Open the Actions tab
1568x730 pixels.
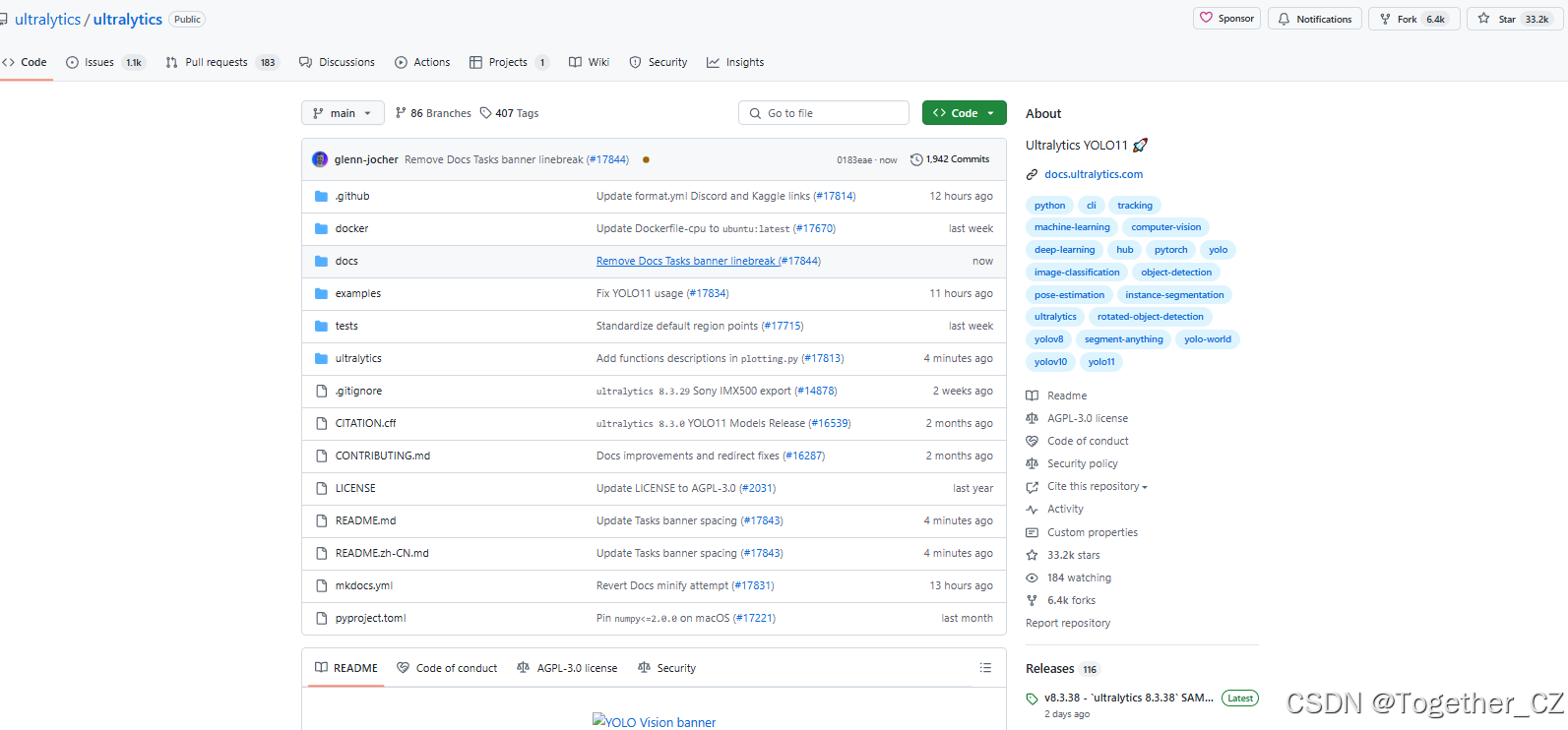[x=422, y=62]
